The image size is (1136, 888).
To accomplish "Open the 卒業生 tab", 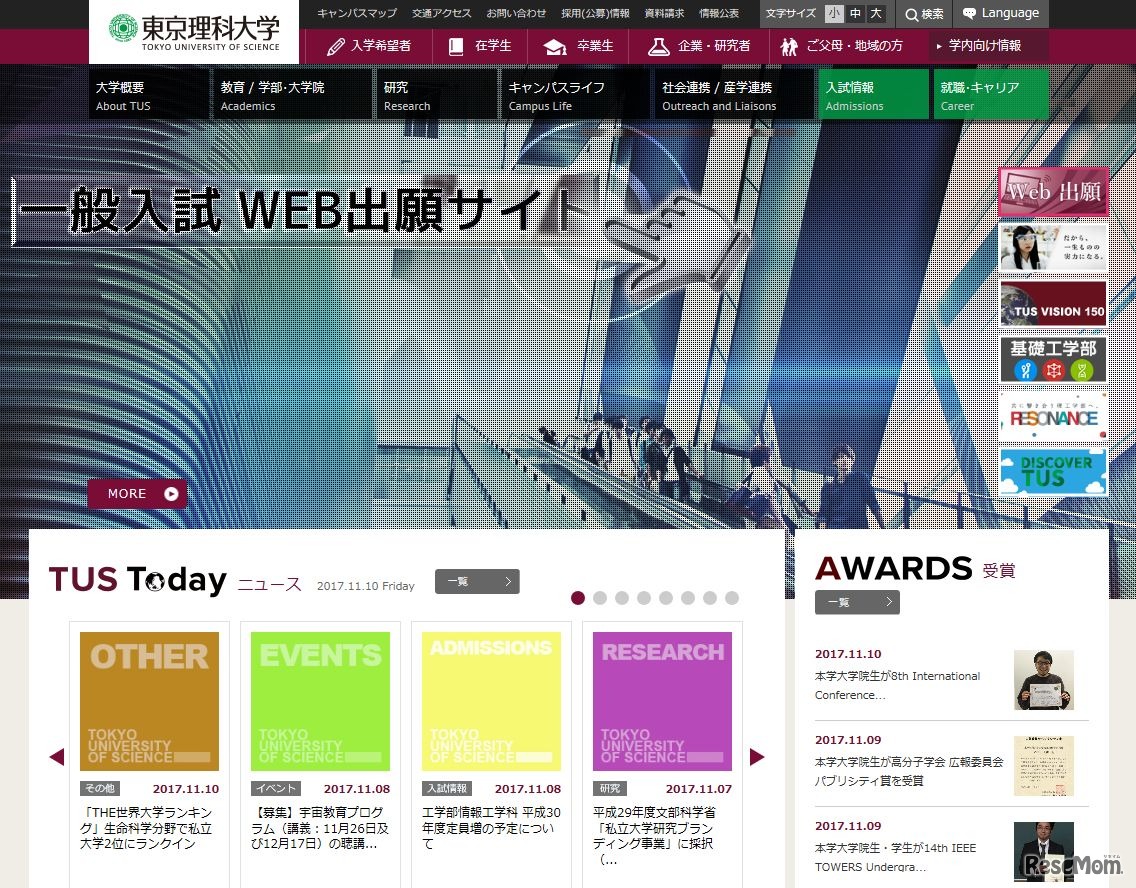I will tap(577, 46).
